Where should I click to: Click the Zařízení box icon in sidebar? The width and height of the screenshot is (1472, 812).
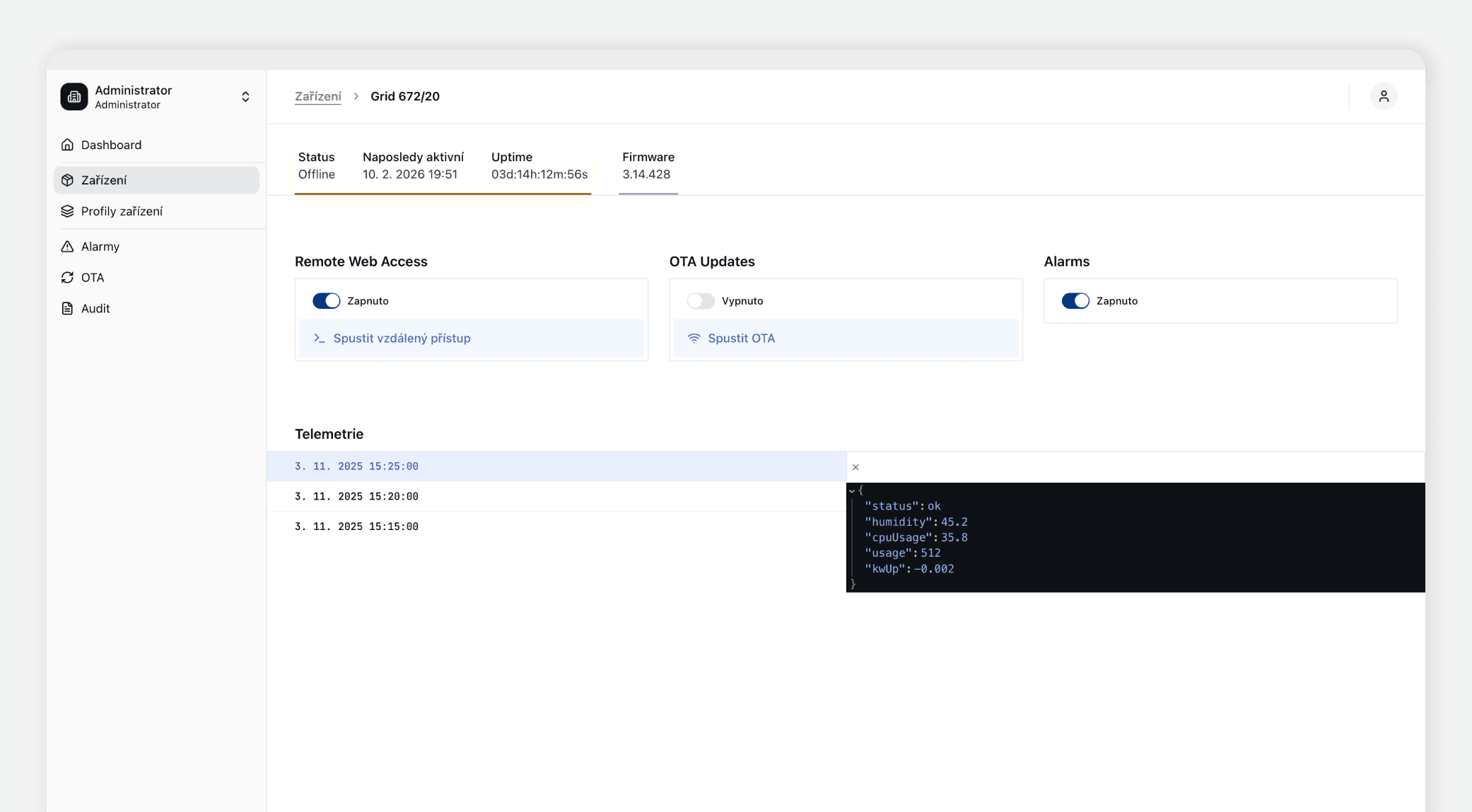[67, 180]
